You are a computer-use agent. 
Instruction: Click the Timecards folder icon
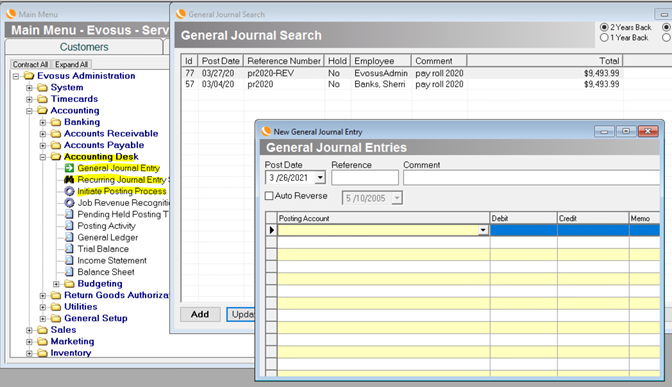click(x=42, y=99)
